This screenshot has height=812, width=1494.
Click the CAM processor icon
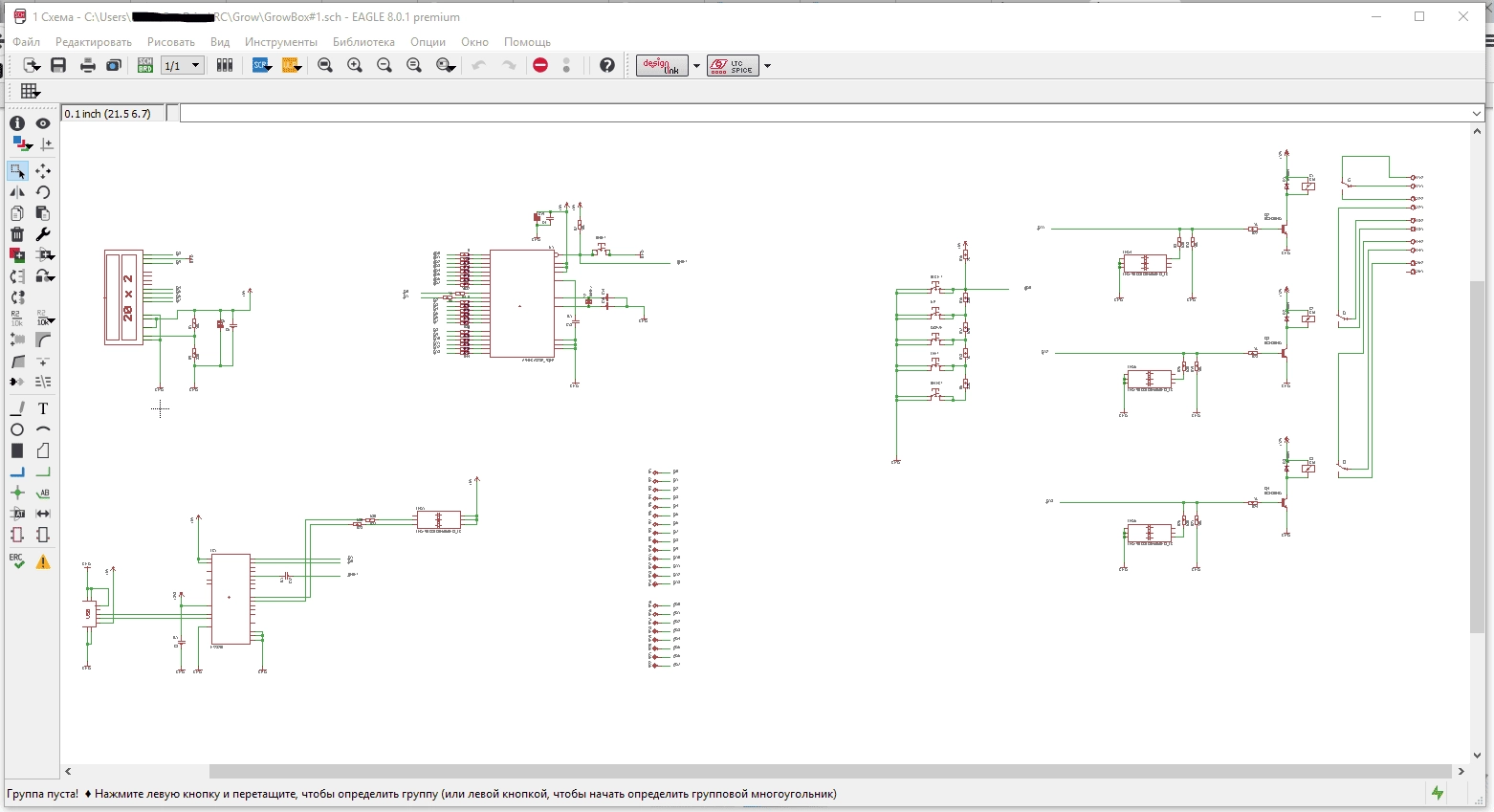114,65
